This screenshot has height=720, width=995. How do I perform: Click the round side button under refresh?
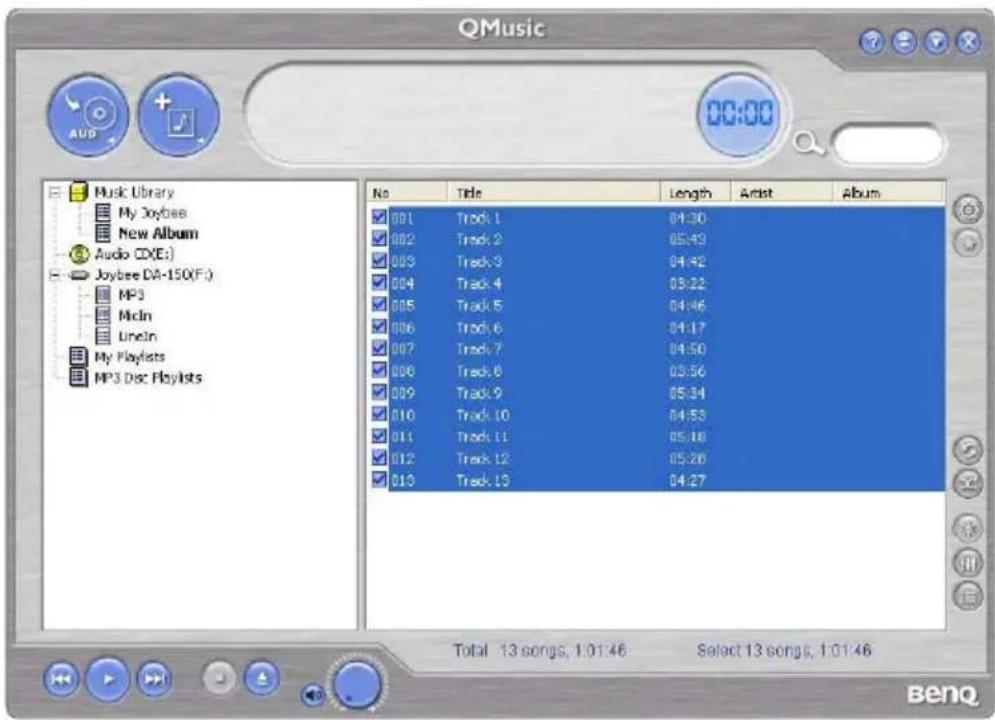click(968, 483)
